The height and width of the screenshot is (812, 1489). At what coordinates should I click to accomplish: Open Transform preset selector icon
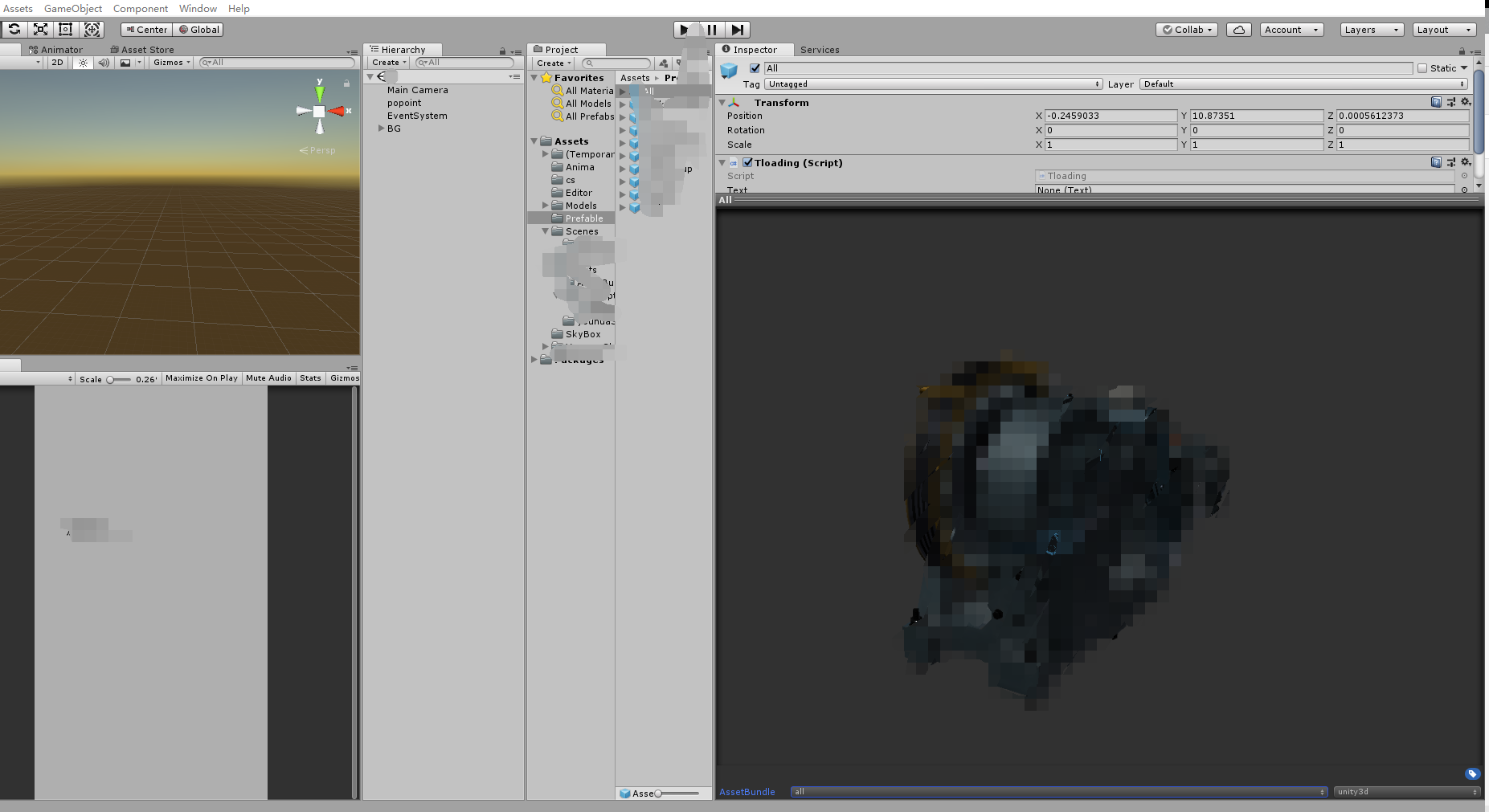click(1451, 102)
